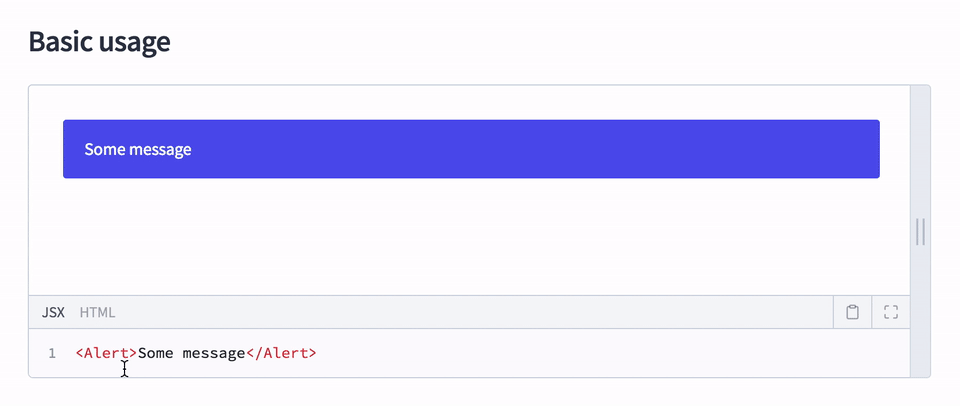Click the Basic usage heading

(99, 42)
